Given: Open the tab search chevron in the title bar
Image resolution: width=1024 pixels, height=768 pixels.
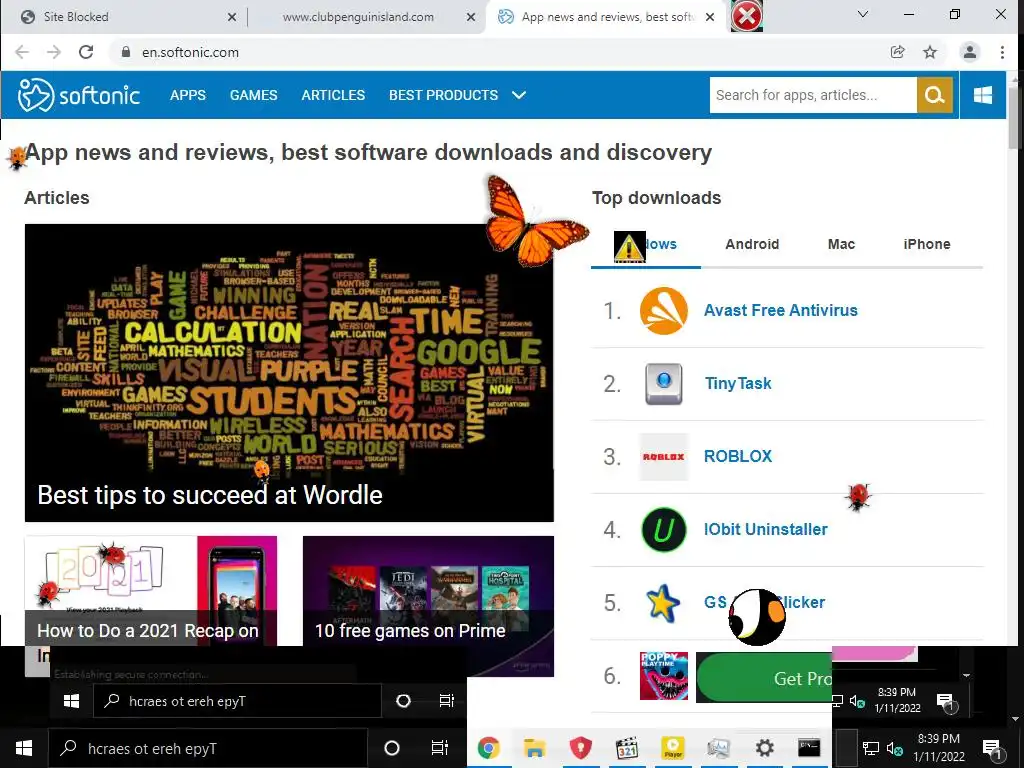Looking at the screenshot, I should pos(863,14).
